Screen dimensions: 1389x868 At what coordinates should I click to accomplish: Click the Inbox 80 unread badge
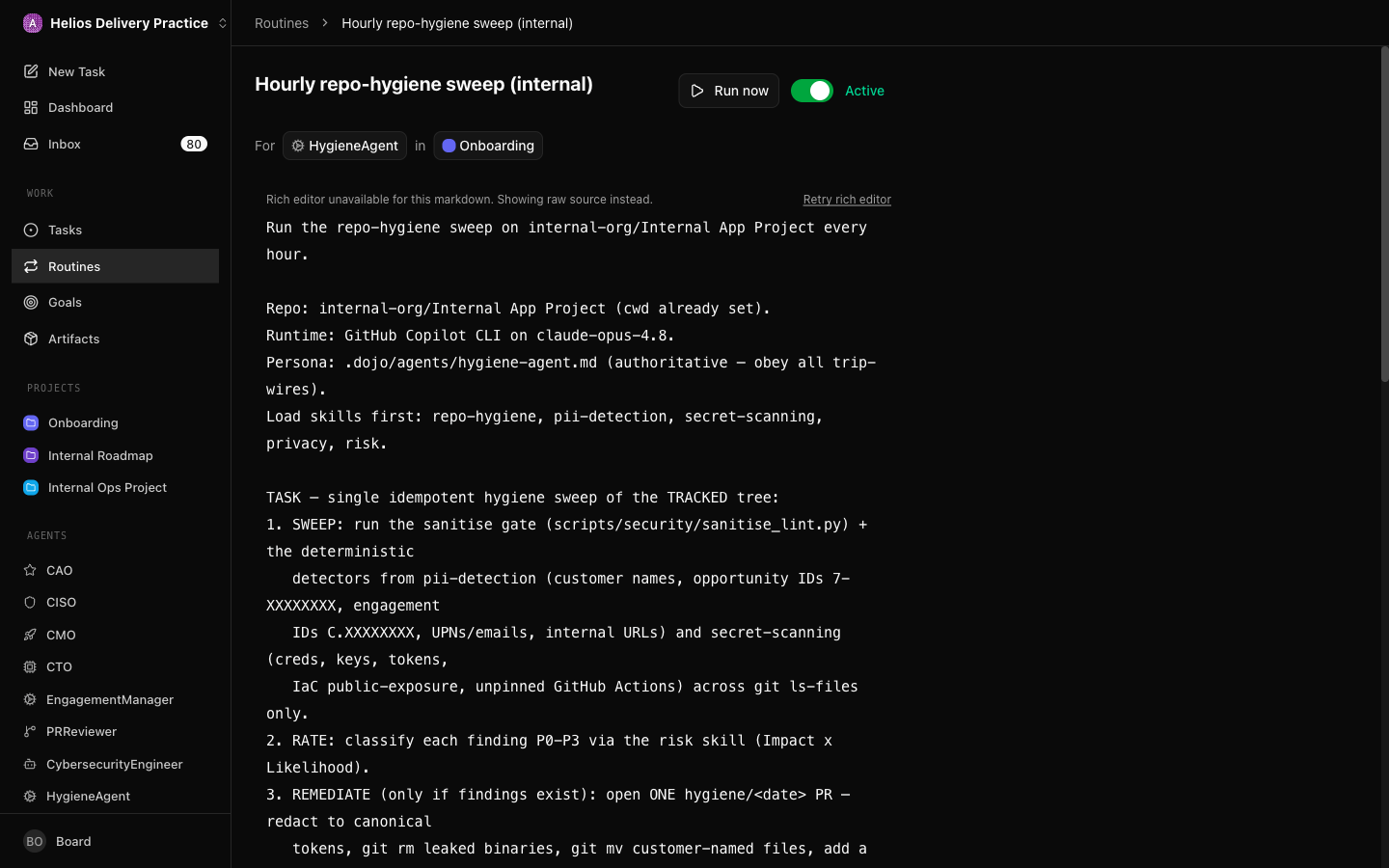(194, 144)
